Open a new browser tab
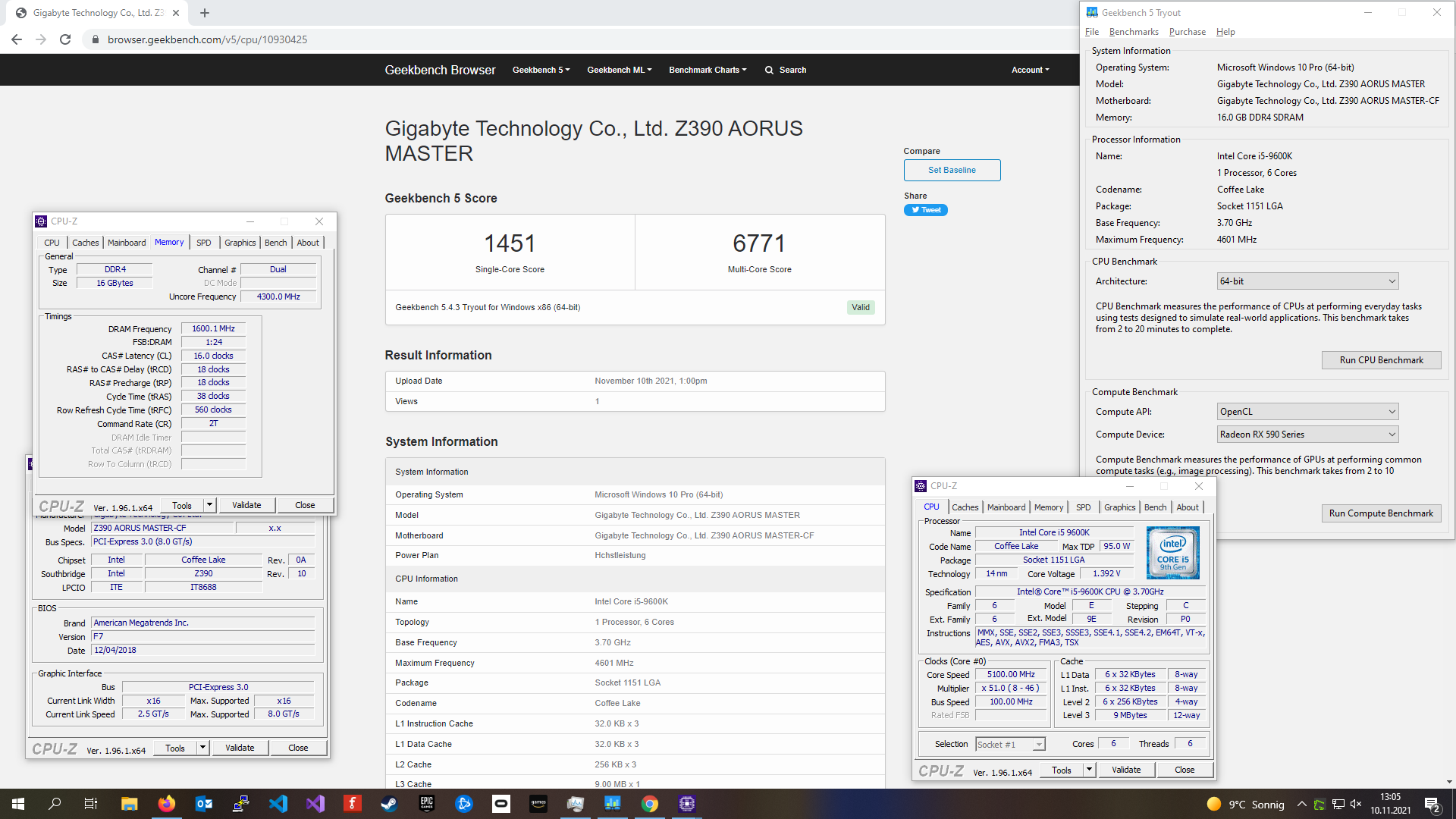Image resolution: width=1456 pixels, height=819 pixels. [x=205, y=13]
